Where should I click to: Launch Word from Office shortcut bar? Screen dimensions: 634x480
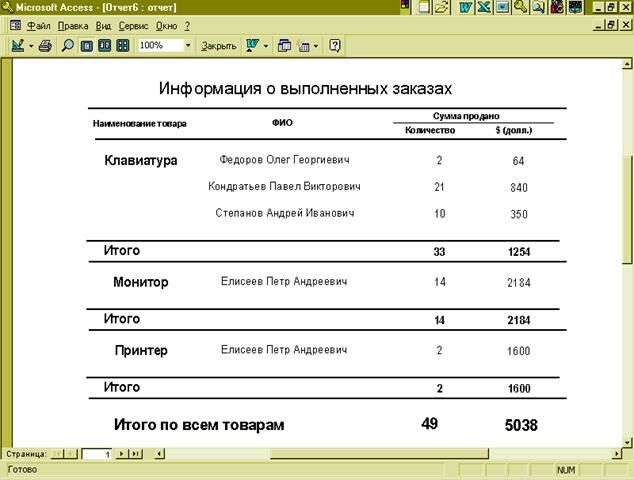(x=466, y=7)
